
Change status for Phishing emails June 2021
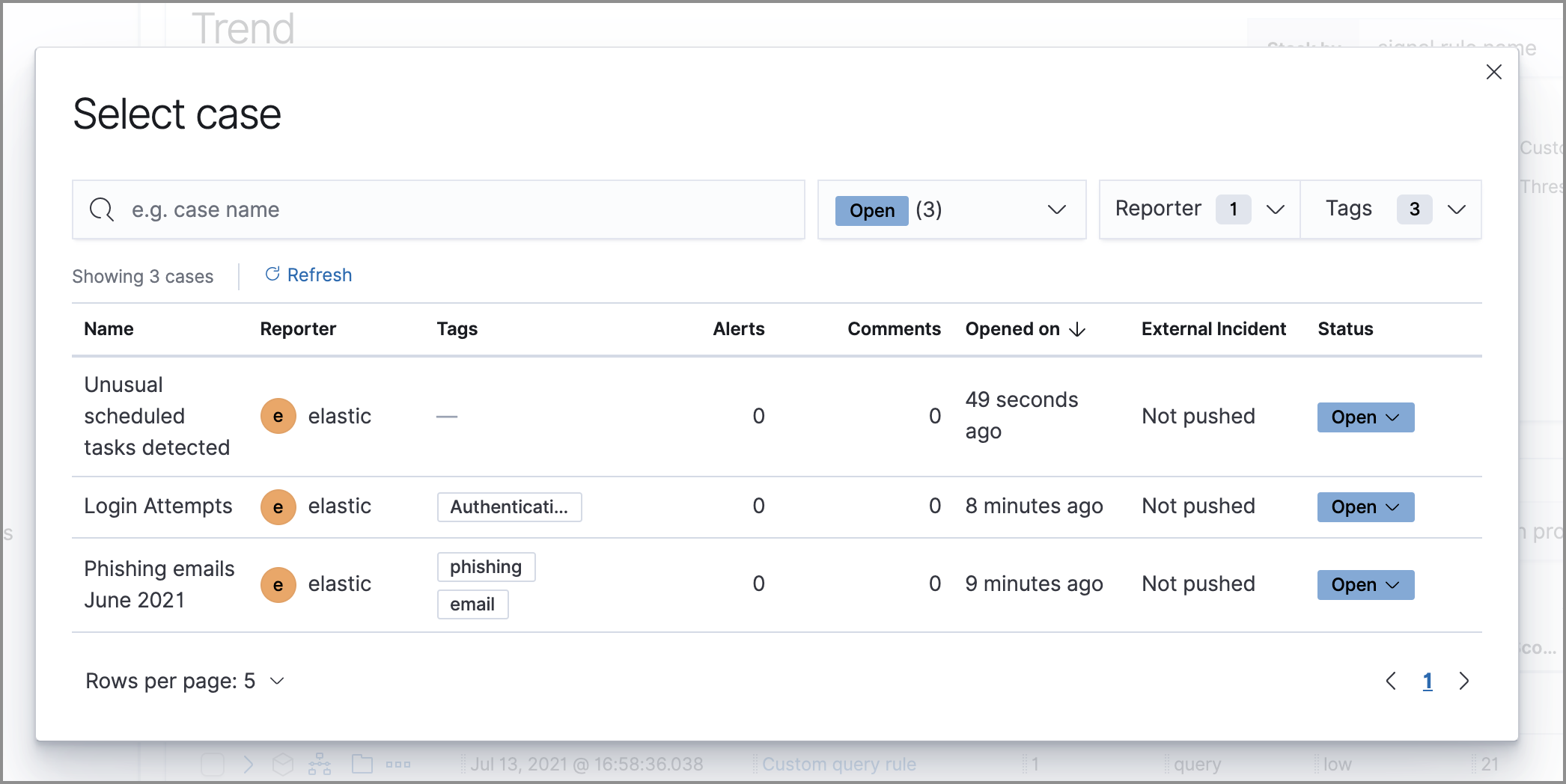click(1365, 584)
